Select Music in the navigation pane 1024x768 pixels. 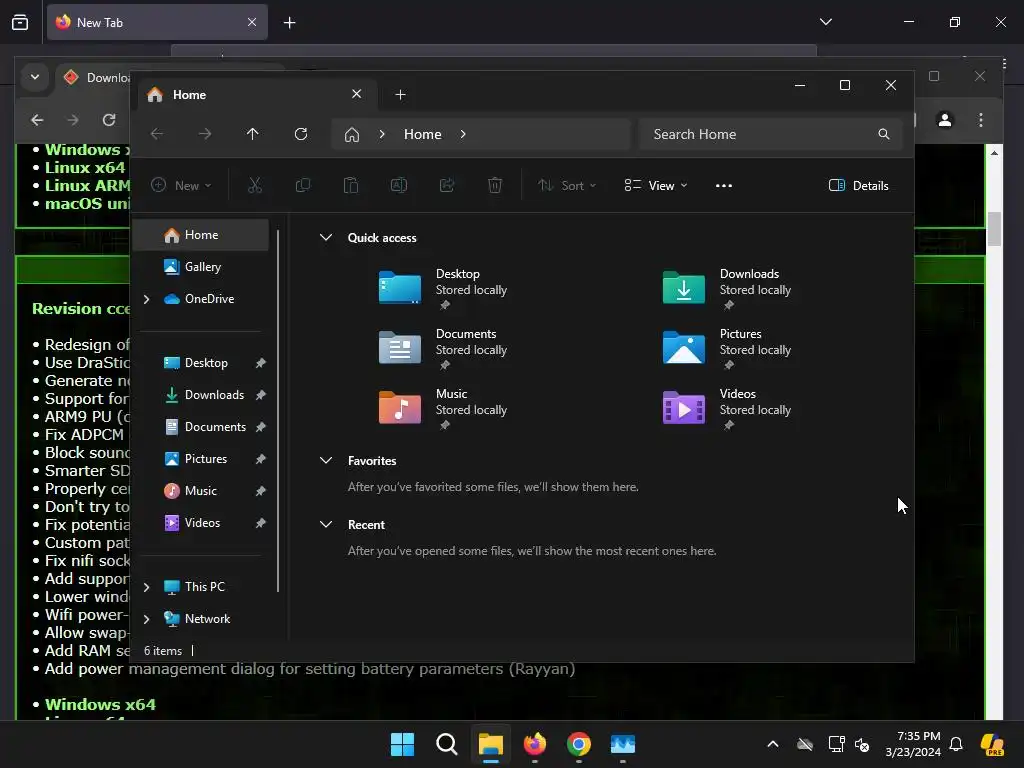click(201, 491)
